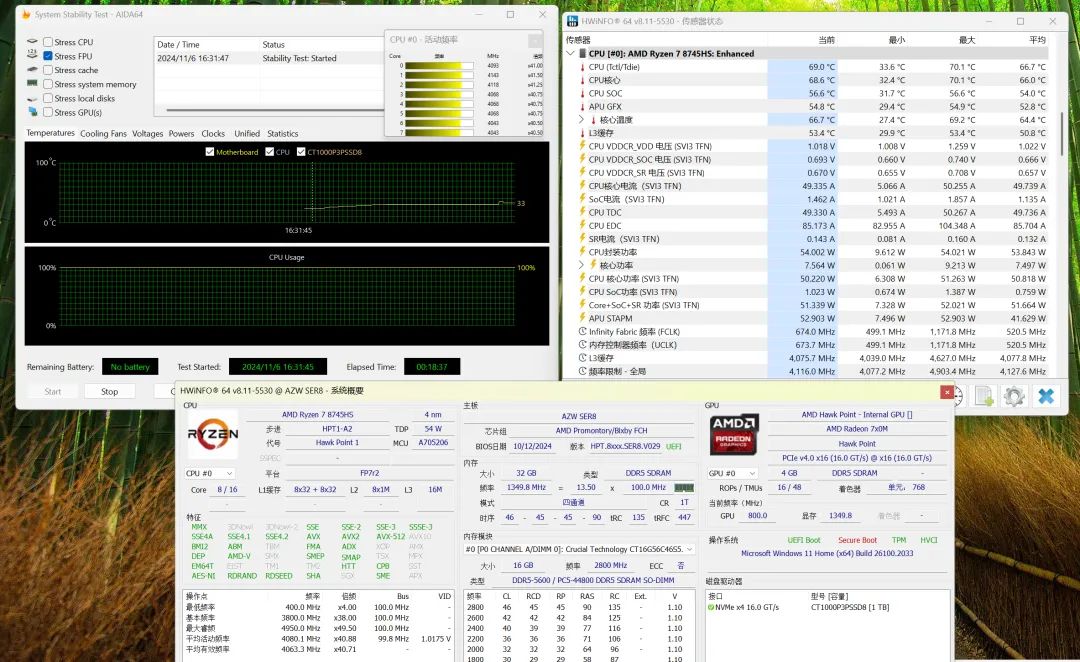
Task: Click the AMD Ryzen logo in system summary
Action: [213, 434]
